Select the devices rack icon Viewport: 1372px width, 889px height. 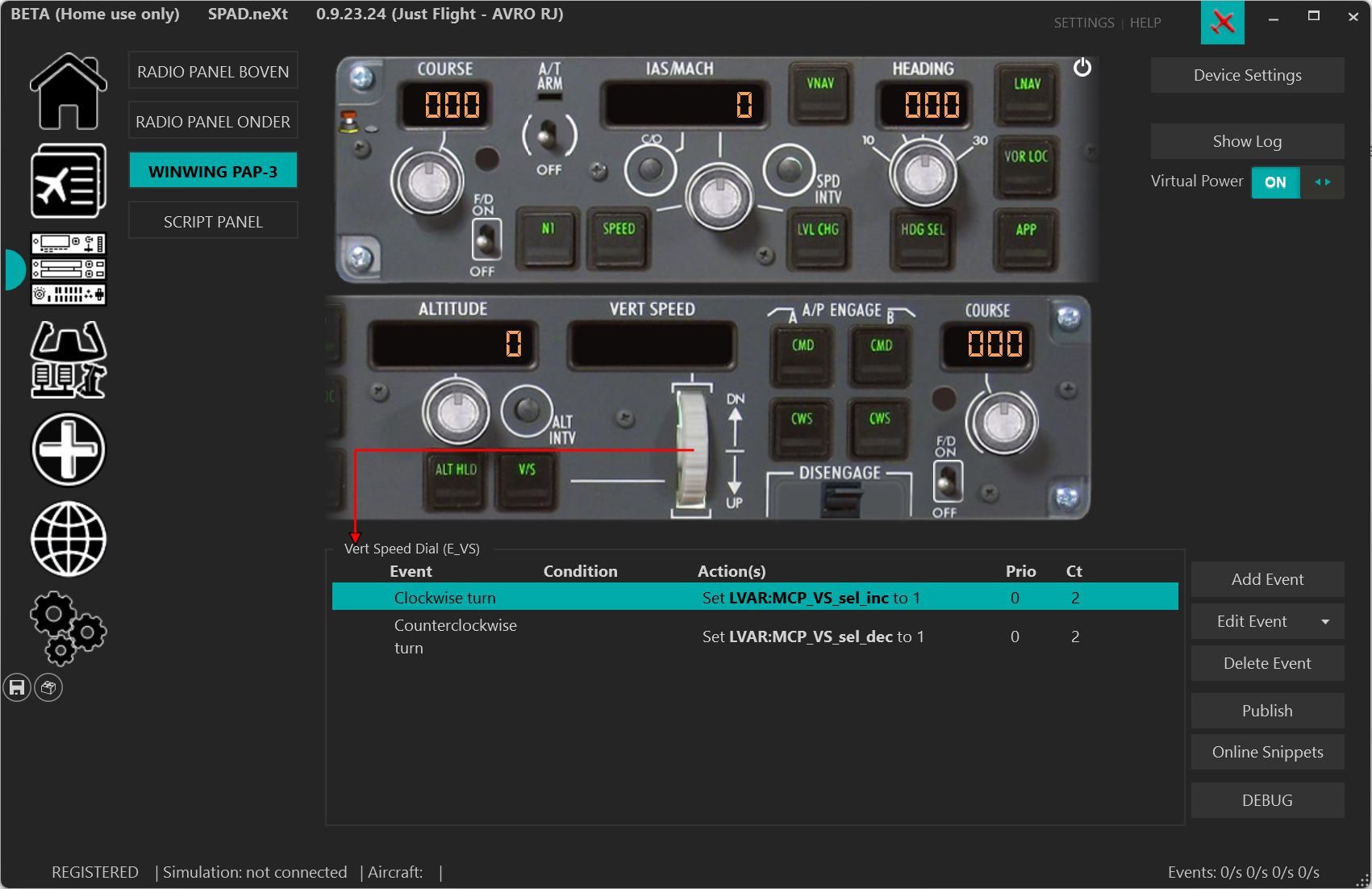(69, 269)
